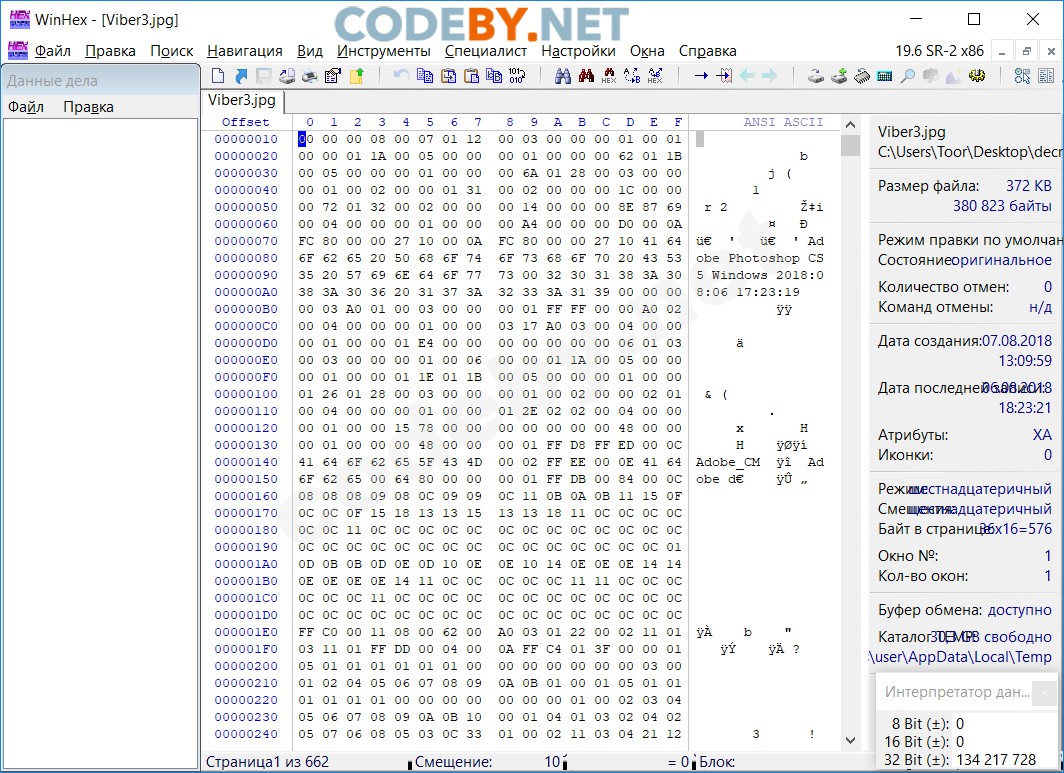Select offset row 00000080
This screenshot has height=773, width=1064.
(246, 258)
